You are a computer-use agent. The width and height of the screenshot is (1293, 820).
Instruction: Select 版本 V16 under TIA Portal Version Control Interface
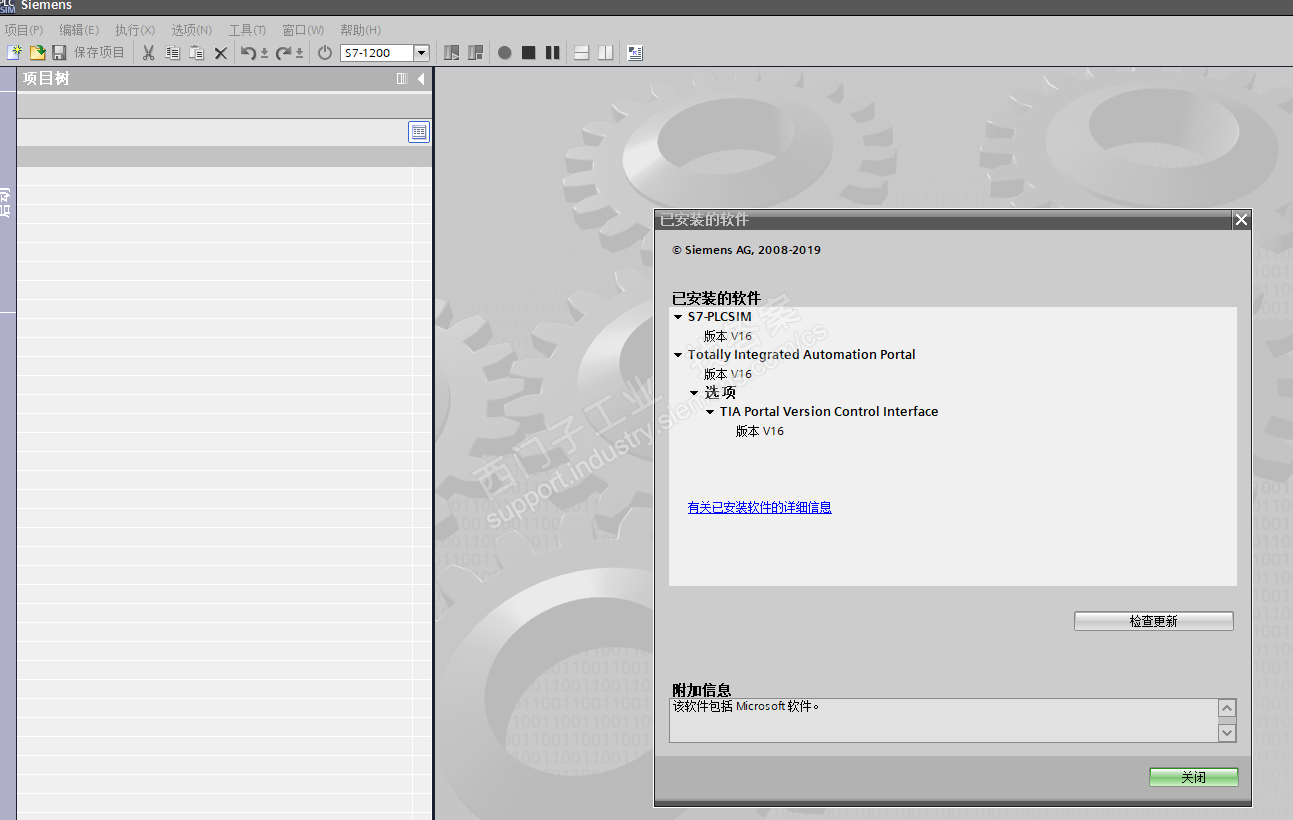click(760, 431)
